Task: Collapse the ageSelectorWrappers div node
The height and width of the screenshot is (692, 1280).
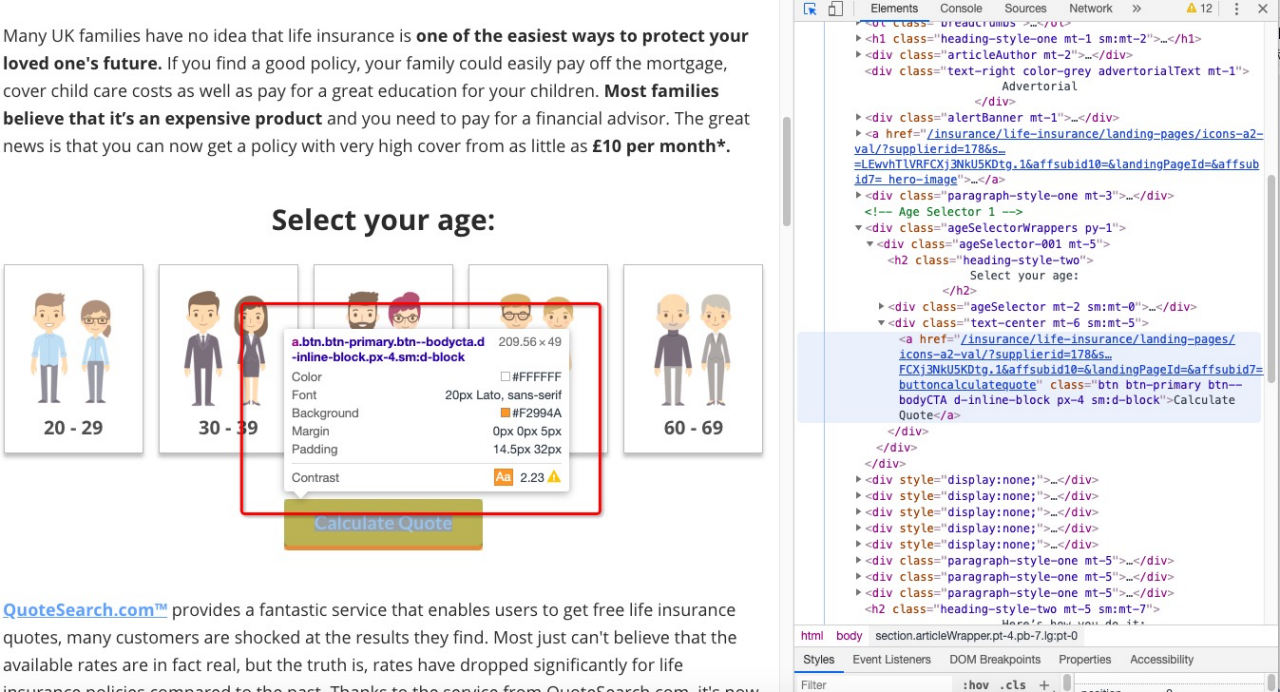Action: (x=858, y=228)
